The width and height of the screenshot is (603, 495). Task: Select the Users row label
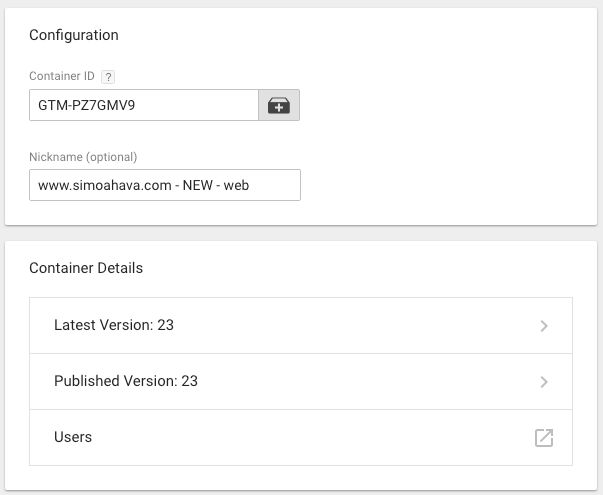[73, 437]
